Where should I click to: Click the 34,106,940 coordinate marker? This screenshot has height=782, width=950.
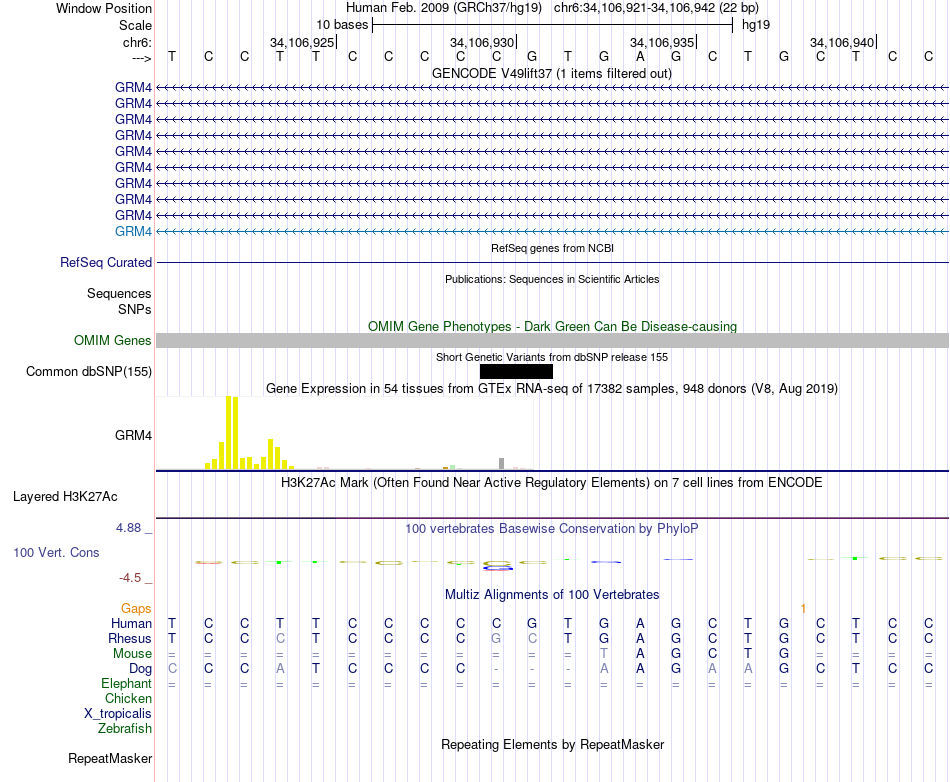coord(842,42)
